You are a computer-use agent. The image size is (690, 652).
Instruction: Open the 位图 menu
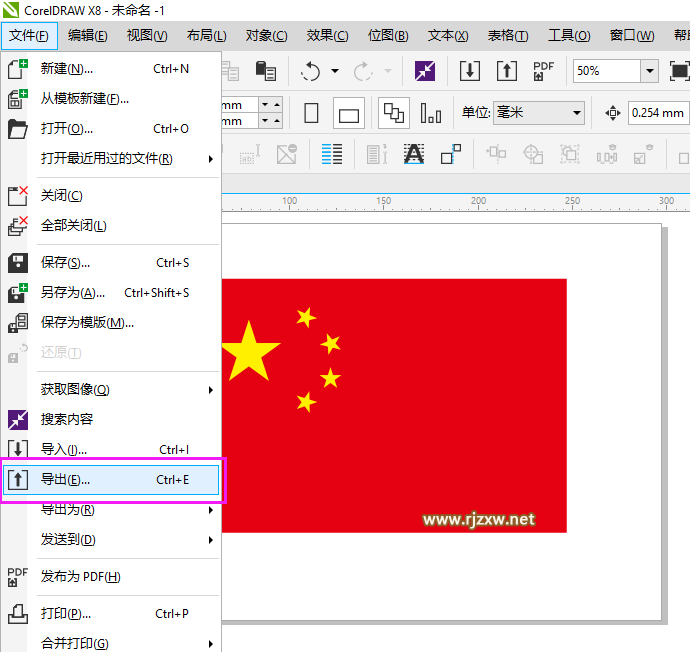coord(388,36)
